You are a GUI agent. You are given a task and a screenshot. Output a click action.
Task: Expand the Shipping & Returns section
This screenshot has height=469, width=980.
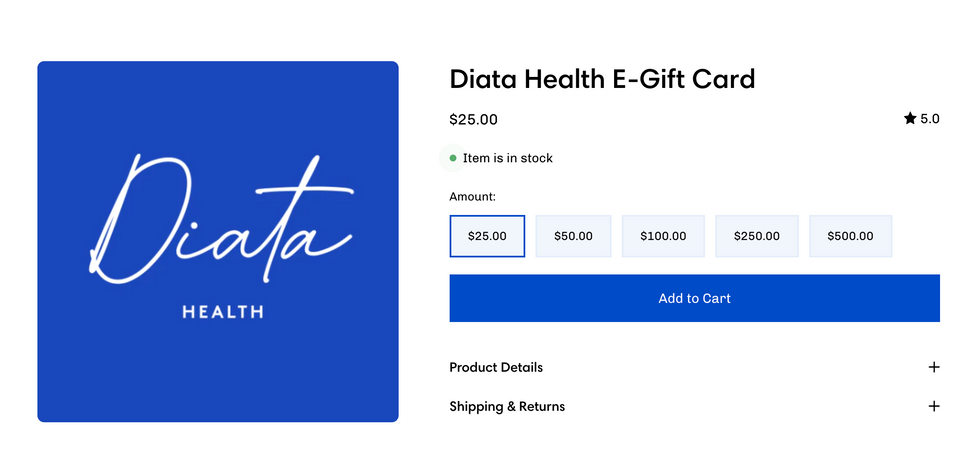pos(507,406)
